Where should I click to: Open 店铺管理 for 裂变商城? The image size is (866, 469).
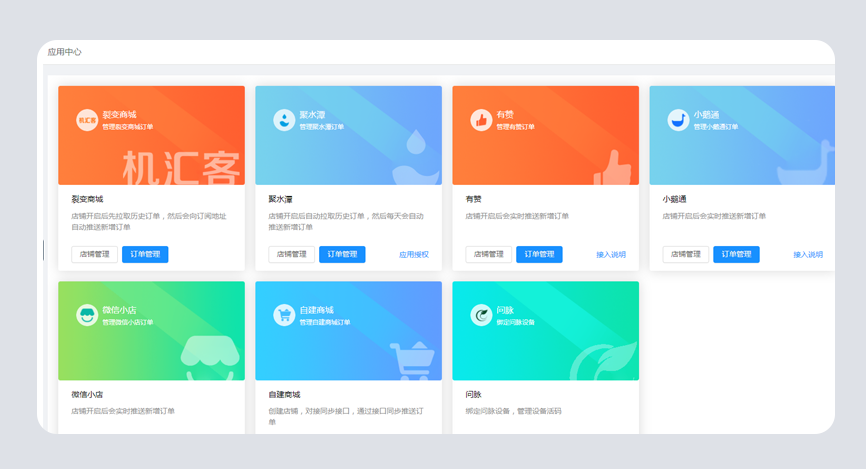[x=95, y=254]
